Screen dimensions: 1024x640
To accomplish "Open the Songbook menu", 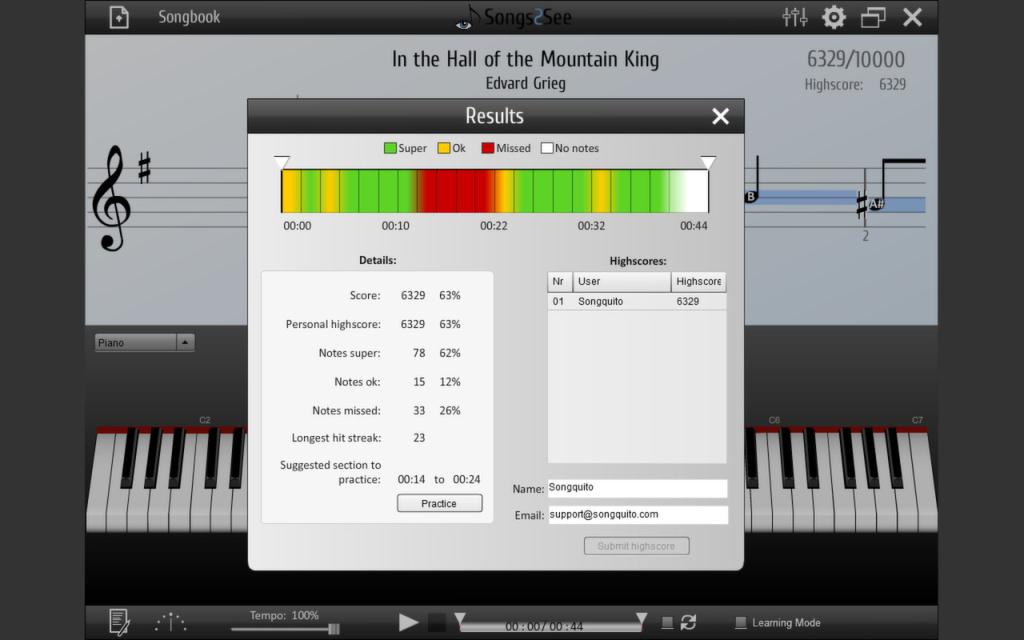I will 189,17.
